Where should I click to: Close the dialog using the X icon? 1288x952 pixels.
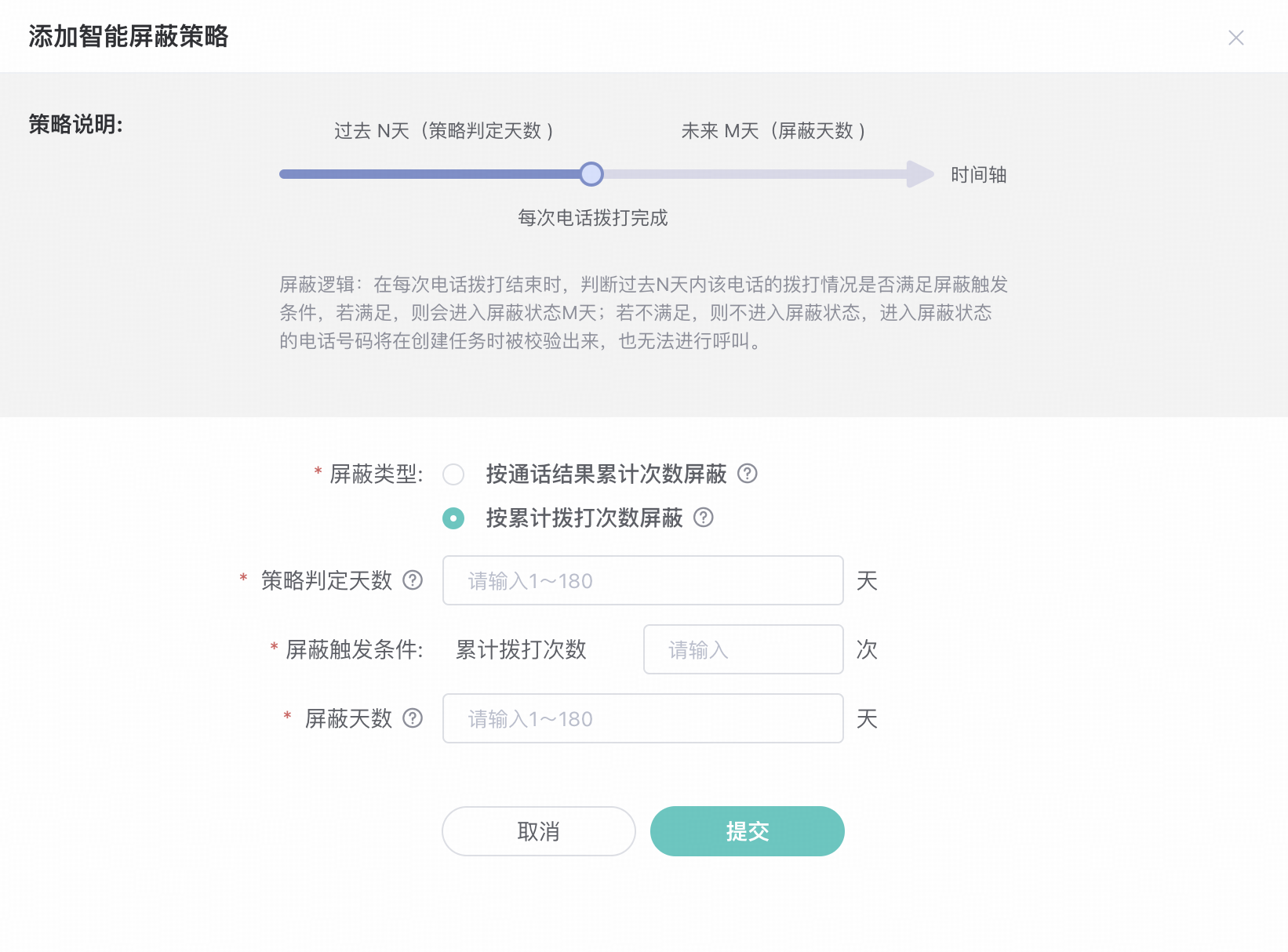point(1235,38)
